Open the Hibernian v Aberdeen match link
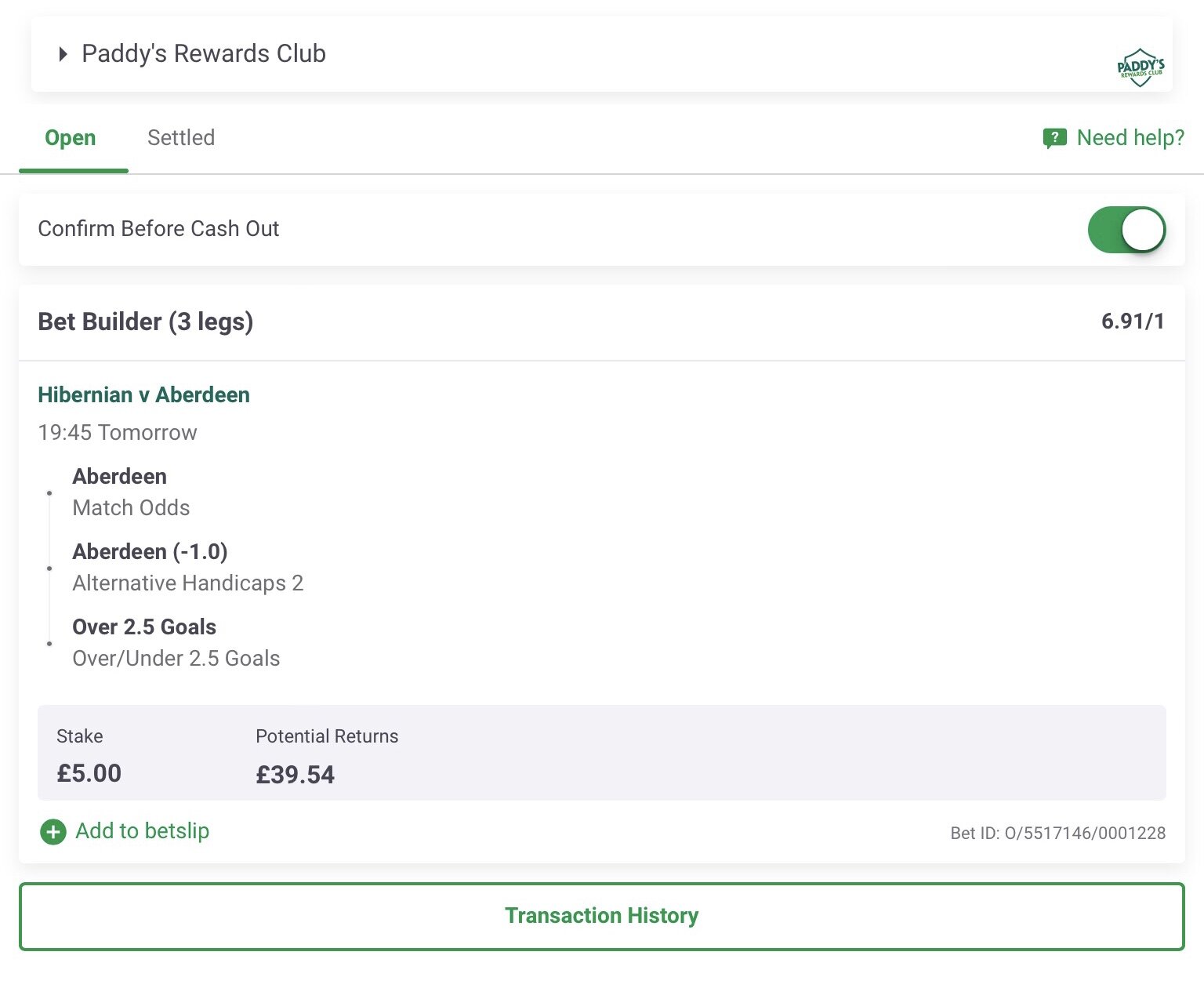 tap(143, 394)
